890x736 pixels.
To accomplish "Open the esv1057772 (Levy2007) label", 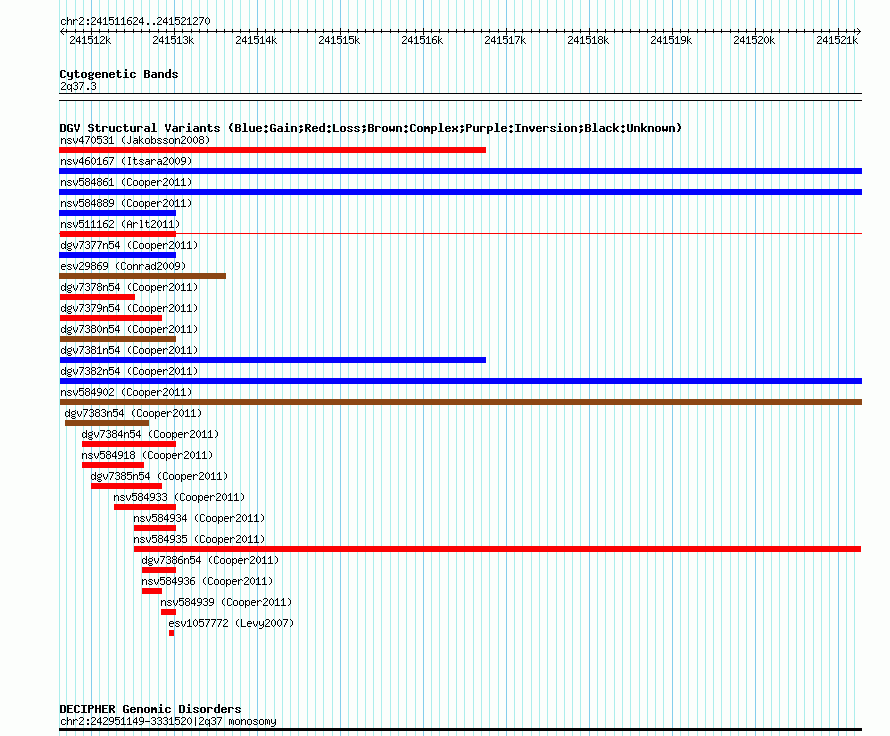I will pos(231,623).
